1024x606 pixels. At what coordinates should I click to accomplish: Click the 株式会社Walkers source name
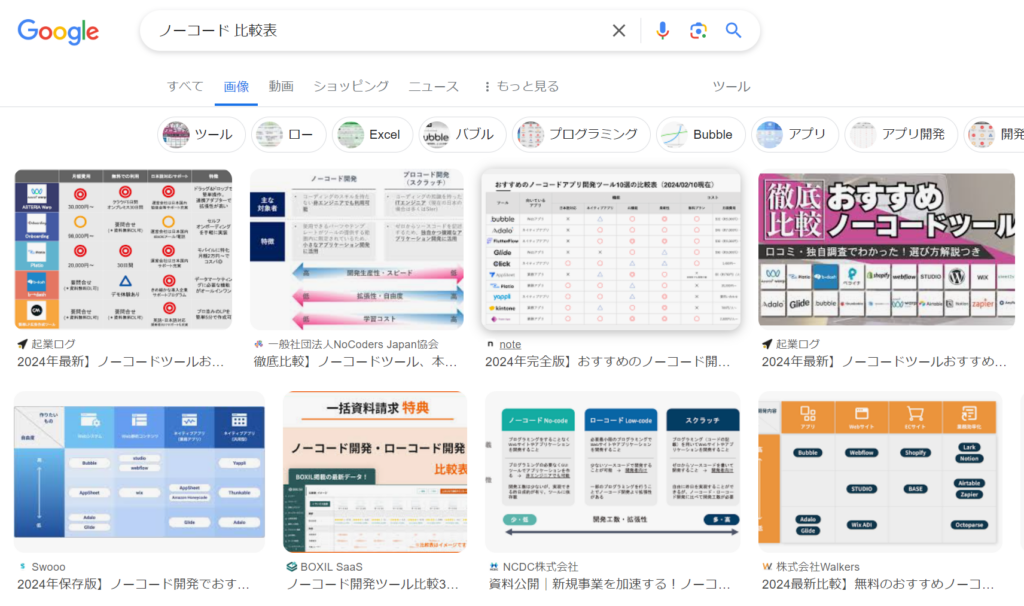pos(818,567)
